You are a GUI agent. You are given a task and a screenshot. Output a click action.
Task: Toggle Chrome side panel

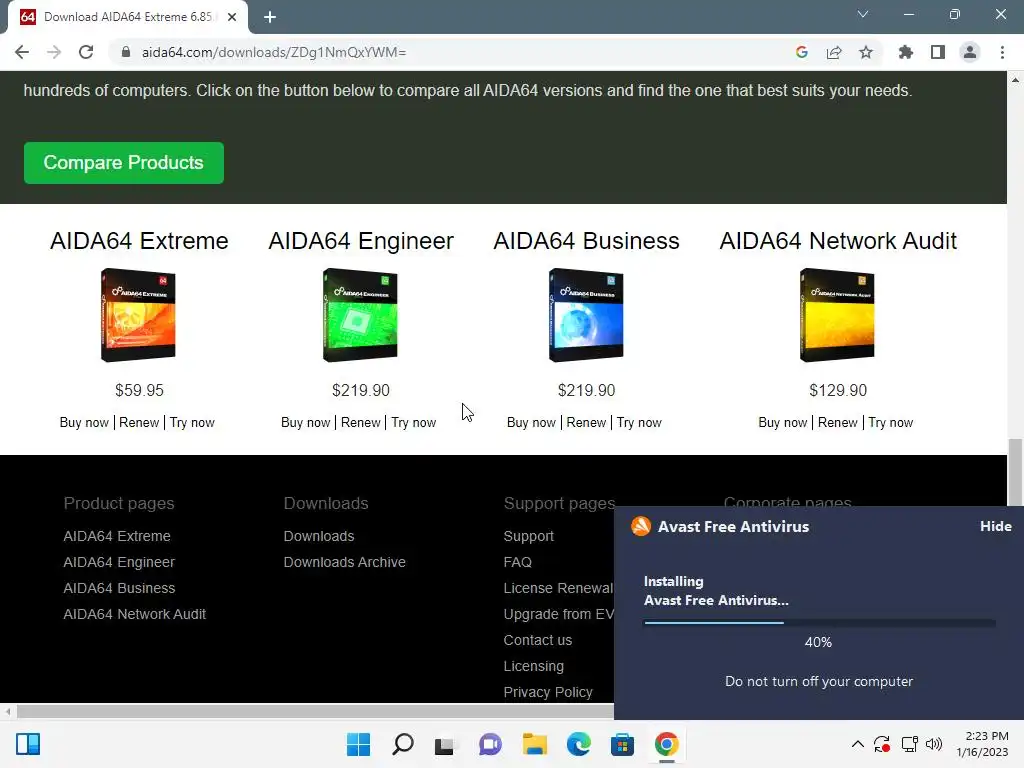[938, 52]
